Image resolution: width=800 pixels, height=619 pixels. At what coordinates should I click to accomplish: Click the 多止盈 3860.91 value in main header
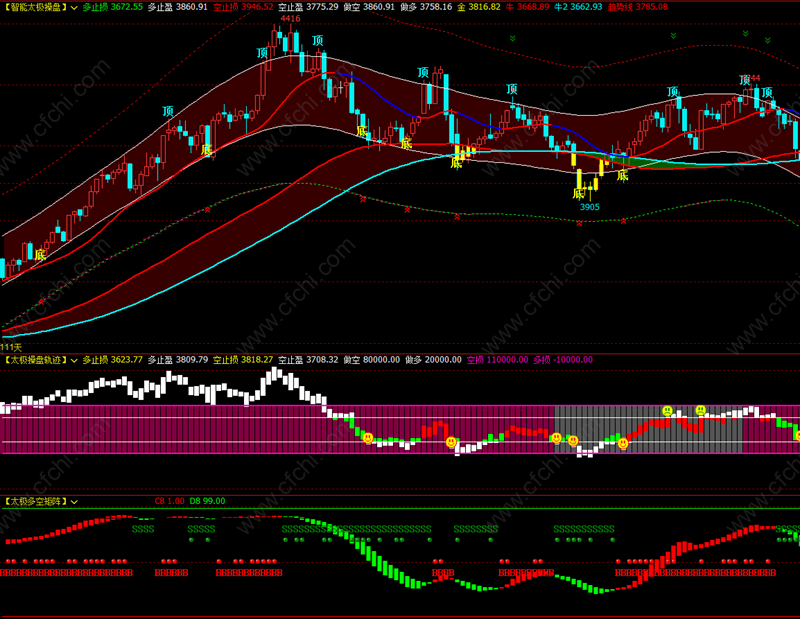pyautogui.click(x=178, y=7)
